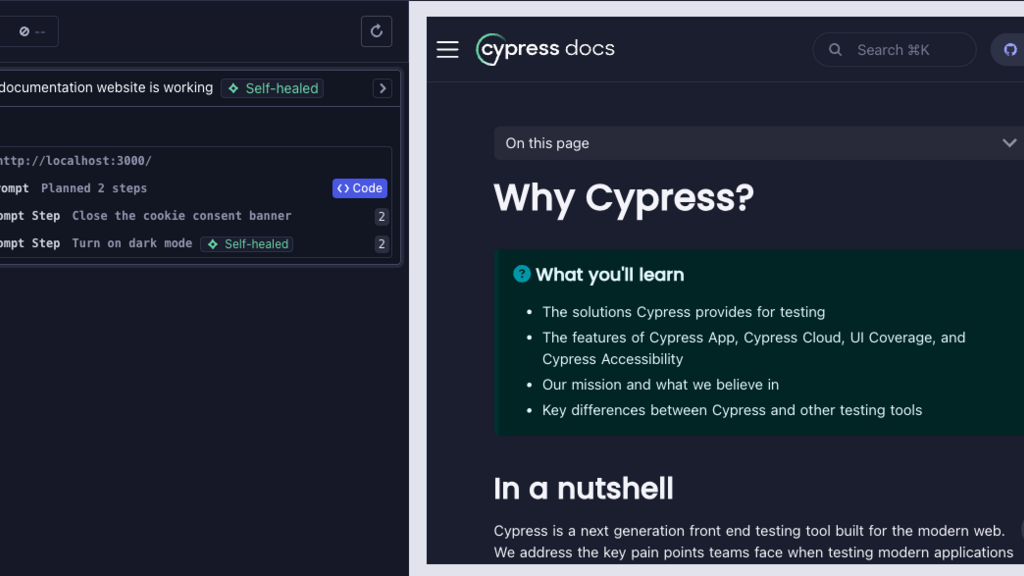Click the In a nutshell heading

(583, 488)
